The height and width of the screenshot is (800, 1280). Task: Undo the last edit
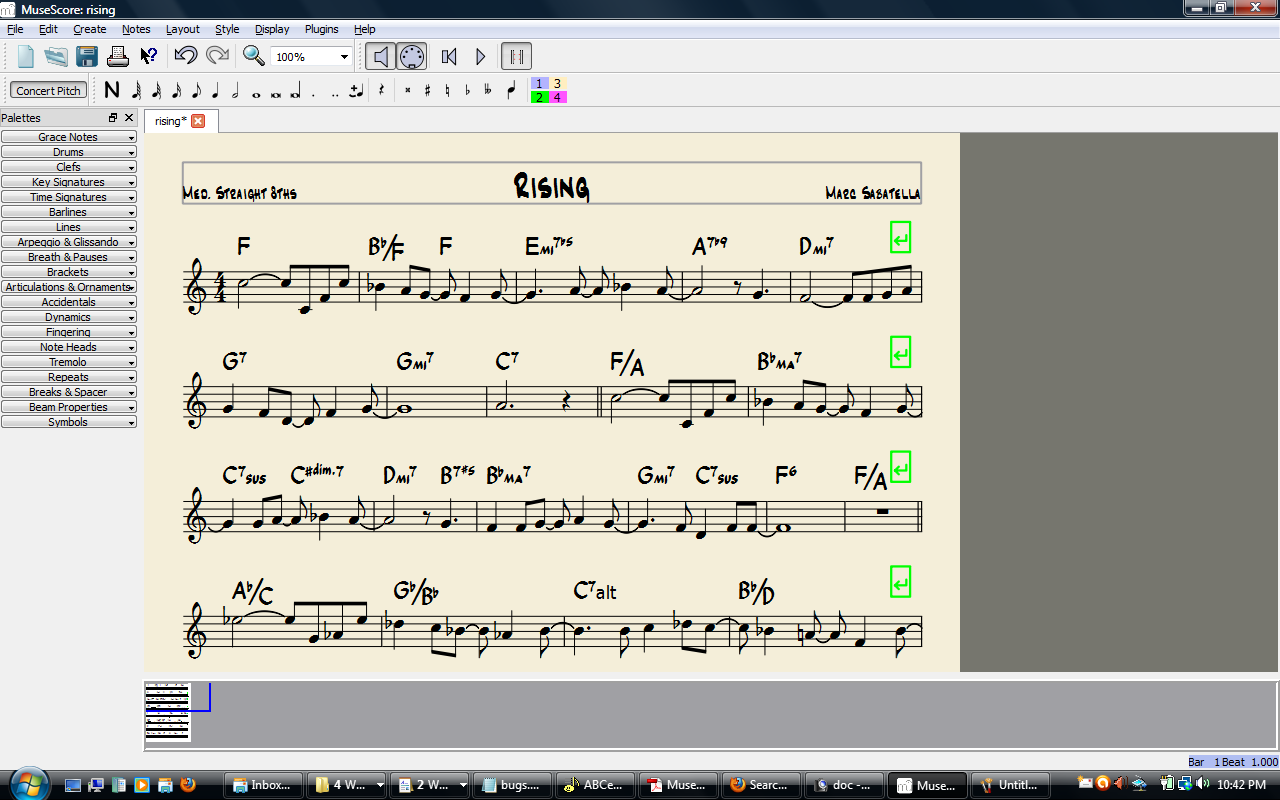tap(188, 56)
